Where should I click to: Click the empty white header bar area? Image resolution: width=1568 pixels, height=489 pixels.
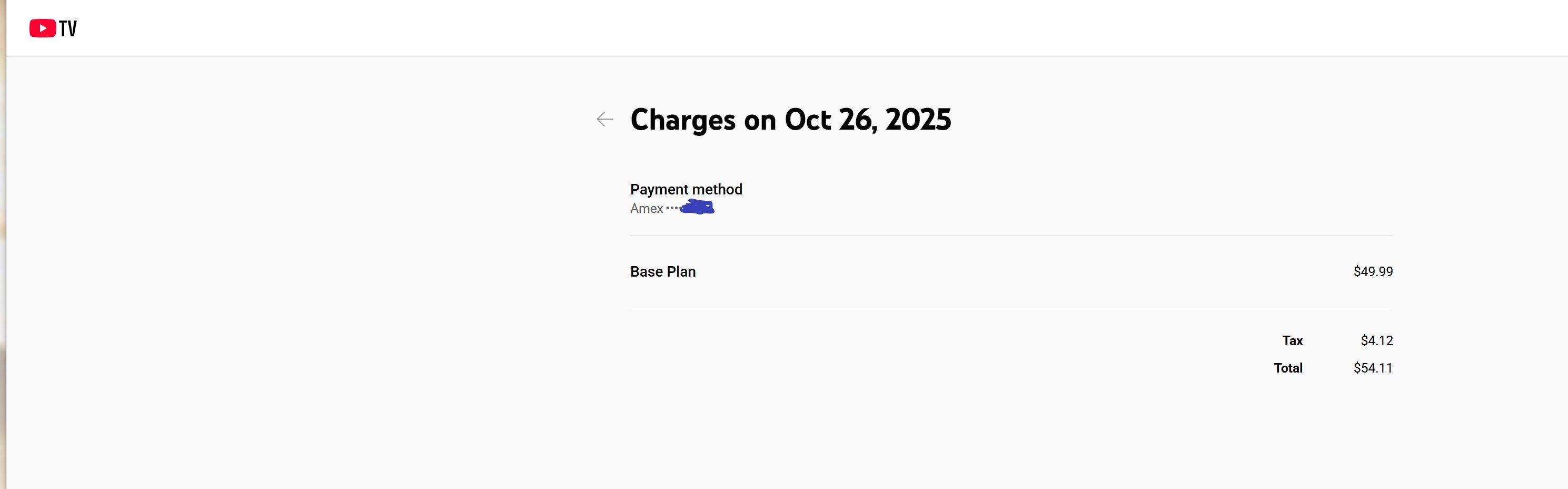click(x=791, y=28)
